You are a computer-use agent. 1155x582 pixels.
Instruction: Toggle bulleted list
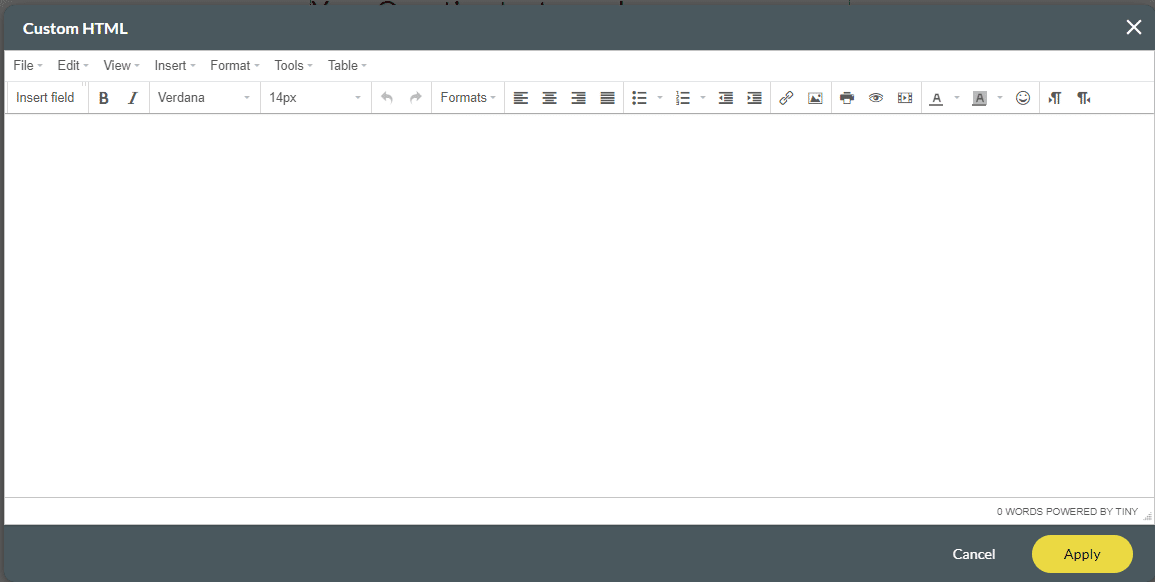pyautogui.click(x=639, y=97)
